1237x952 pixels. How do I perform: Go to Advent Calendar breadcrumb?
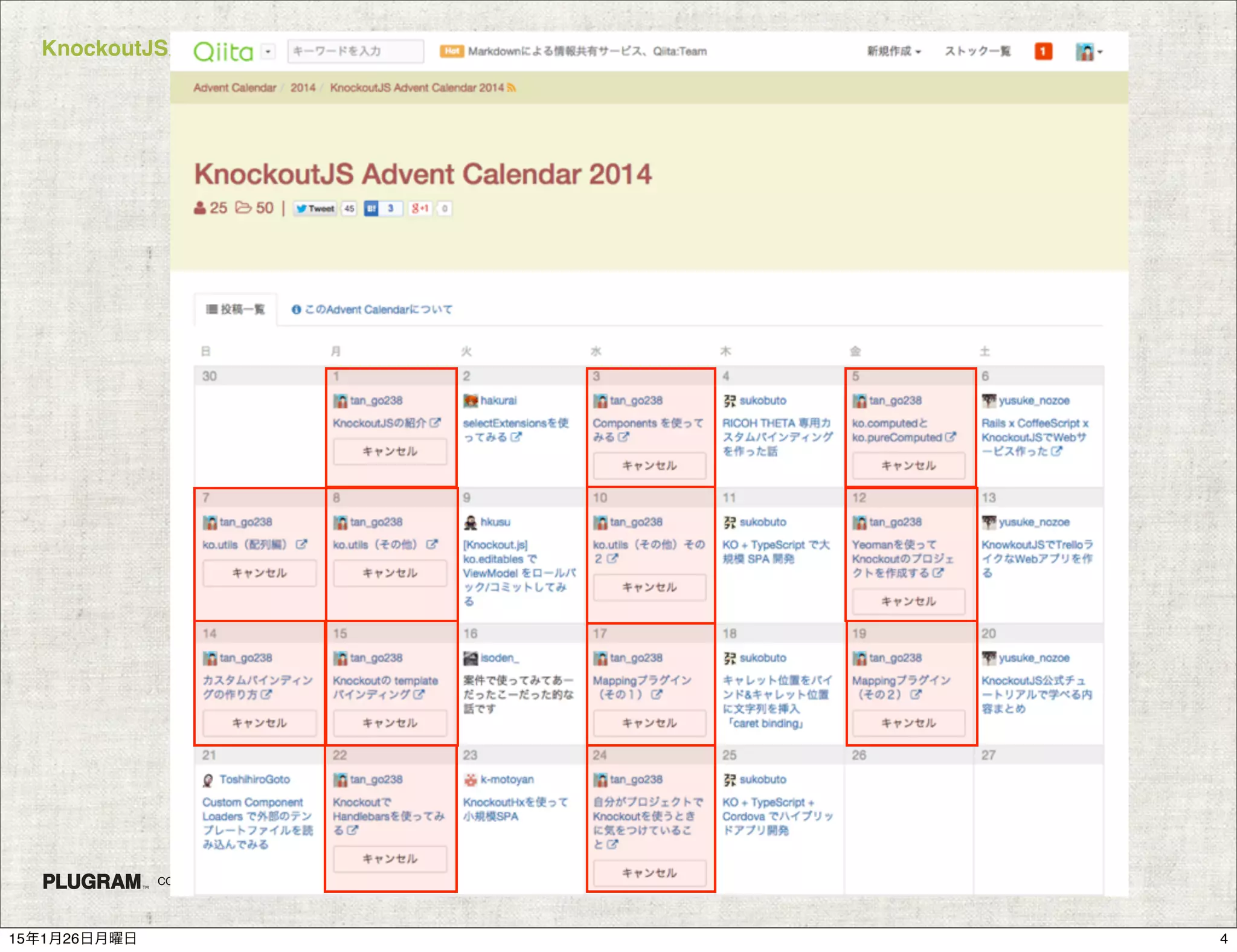[234, 88]
